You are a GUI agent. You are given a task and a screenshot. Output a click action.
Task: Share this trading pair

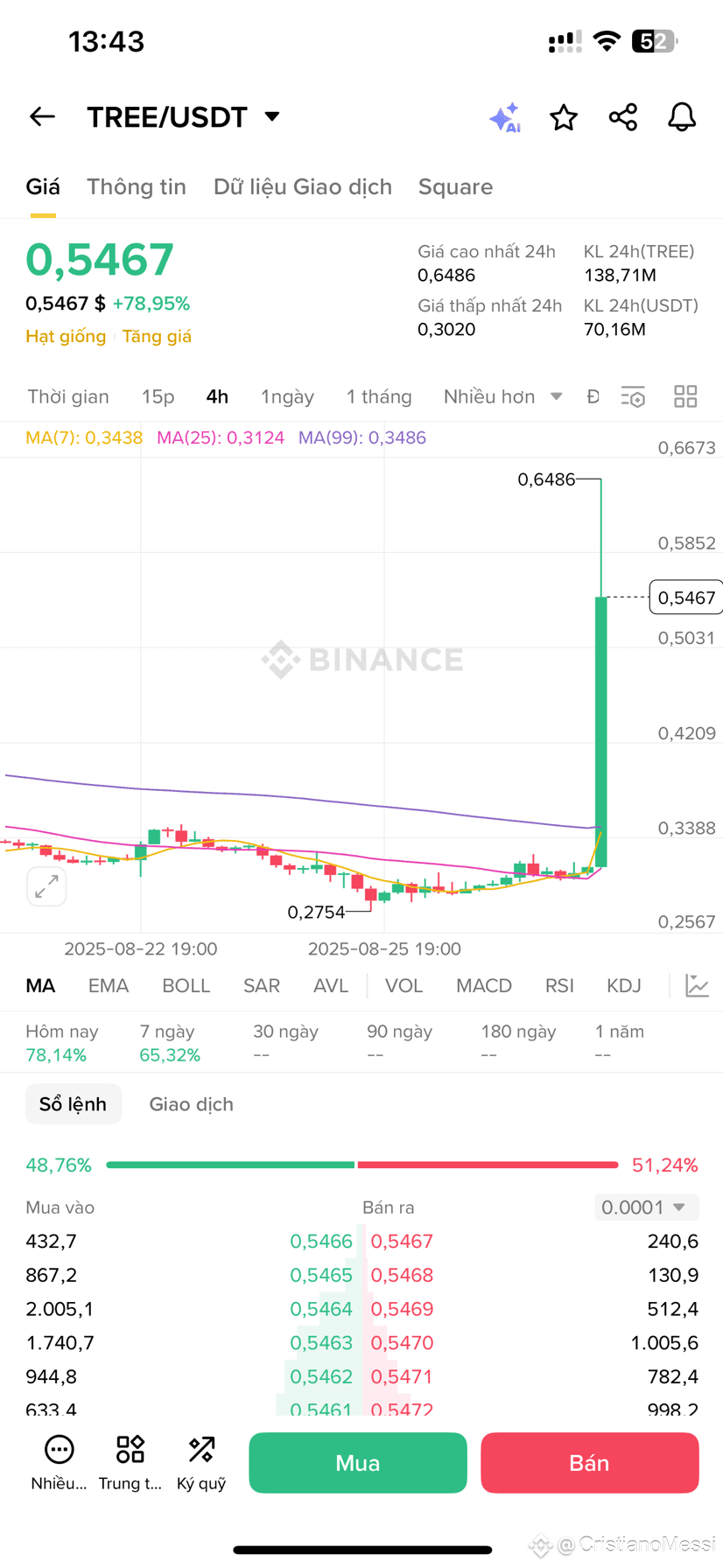[623, 117]
